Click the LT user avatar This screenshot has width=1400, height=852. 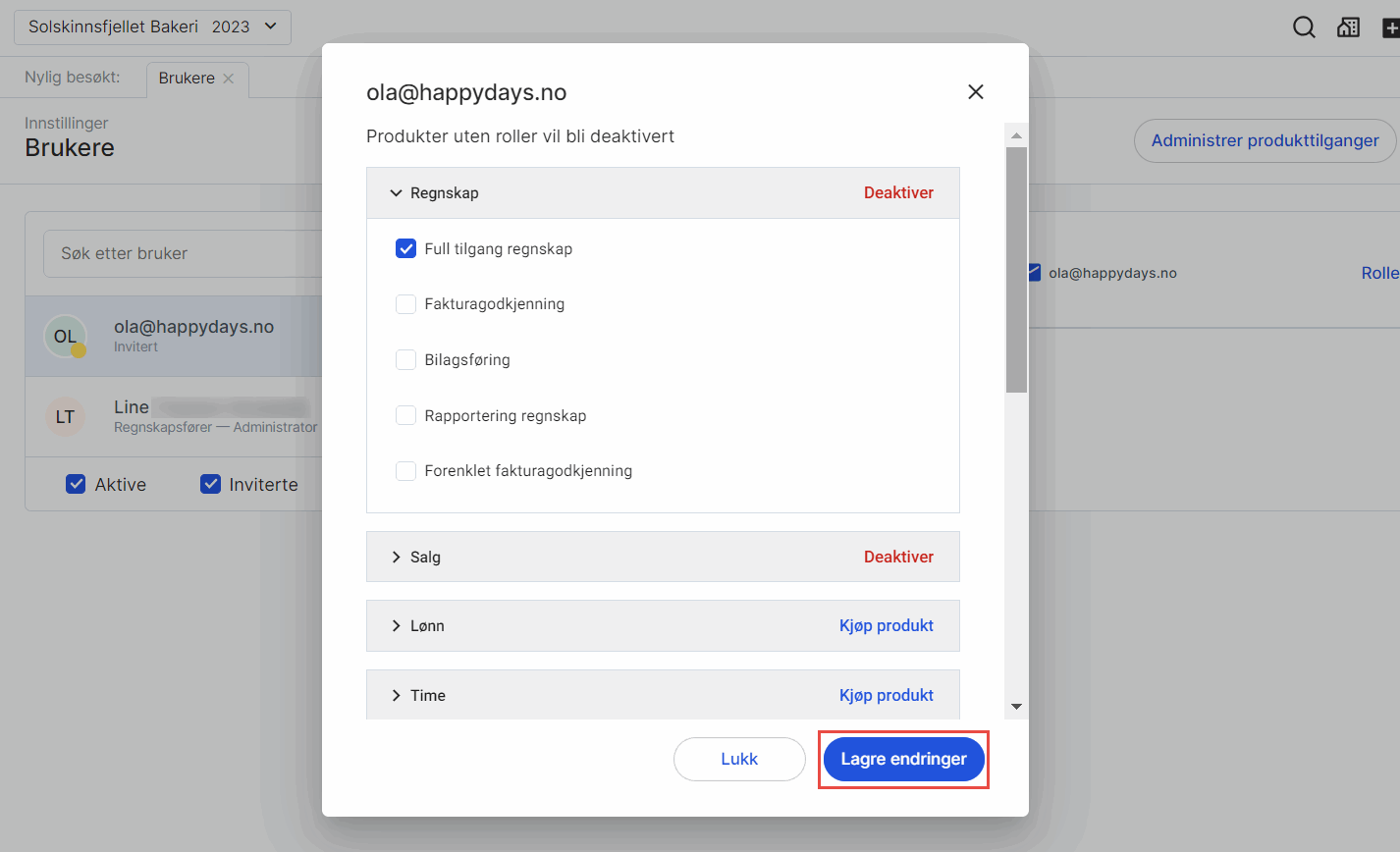(x=66, y=417)
